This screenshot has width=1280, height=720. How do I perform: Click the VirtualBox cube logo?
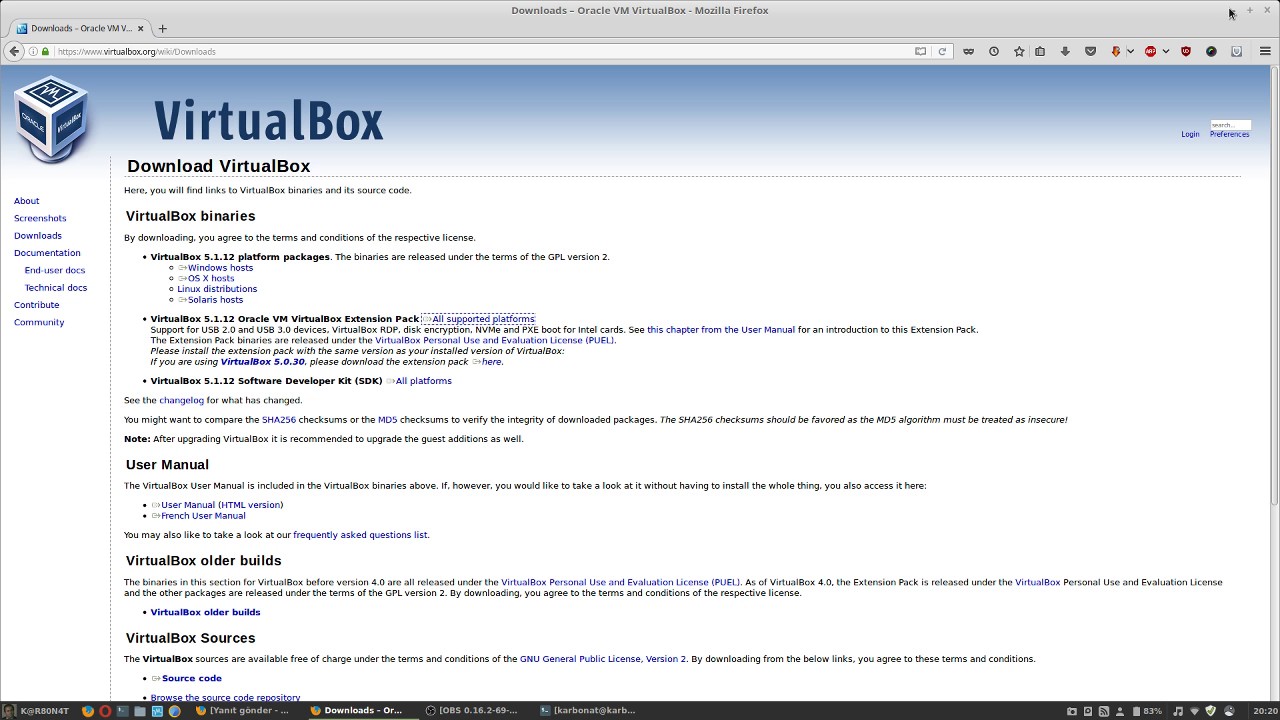pyautogui.click(x=51, y=119)
